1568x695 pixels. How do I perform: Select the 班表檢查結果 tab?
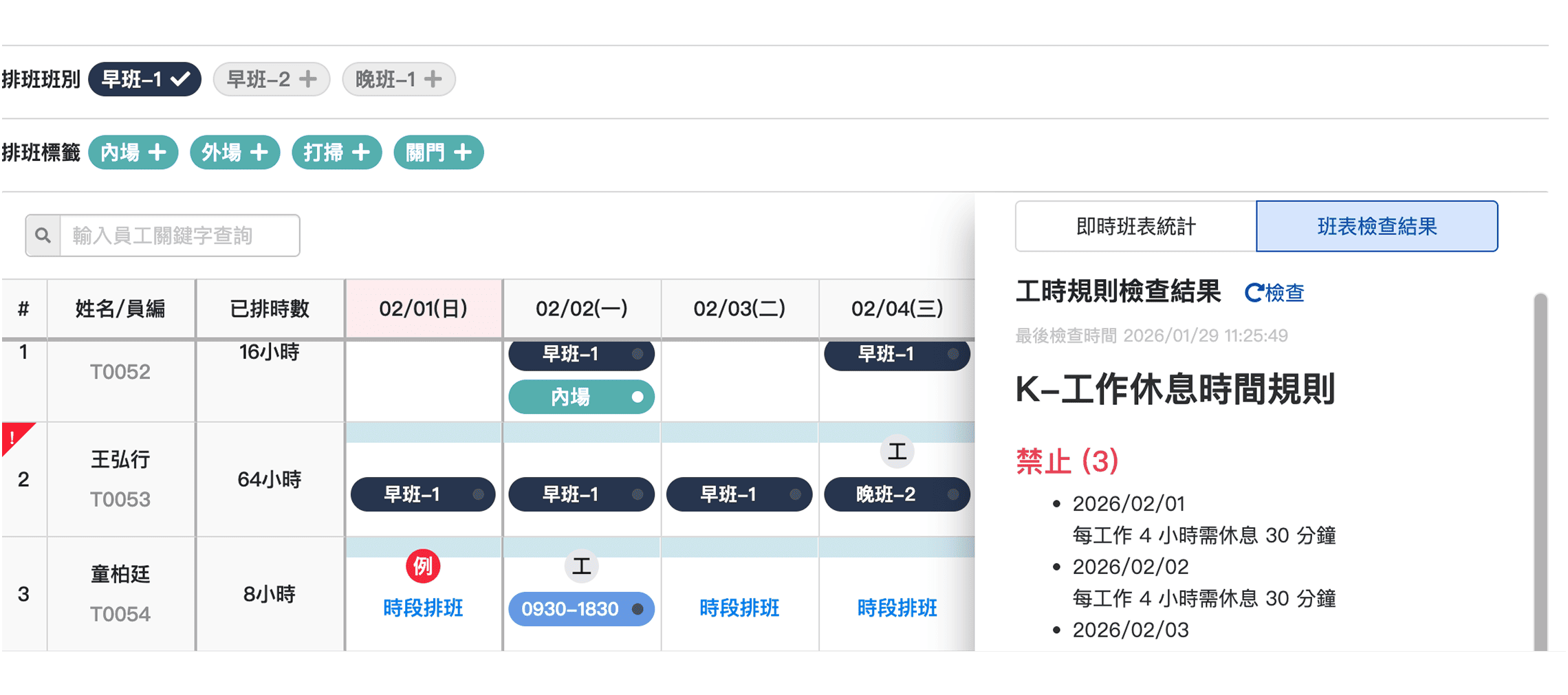(1377, 226)
